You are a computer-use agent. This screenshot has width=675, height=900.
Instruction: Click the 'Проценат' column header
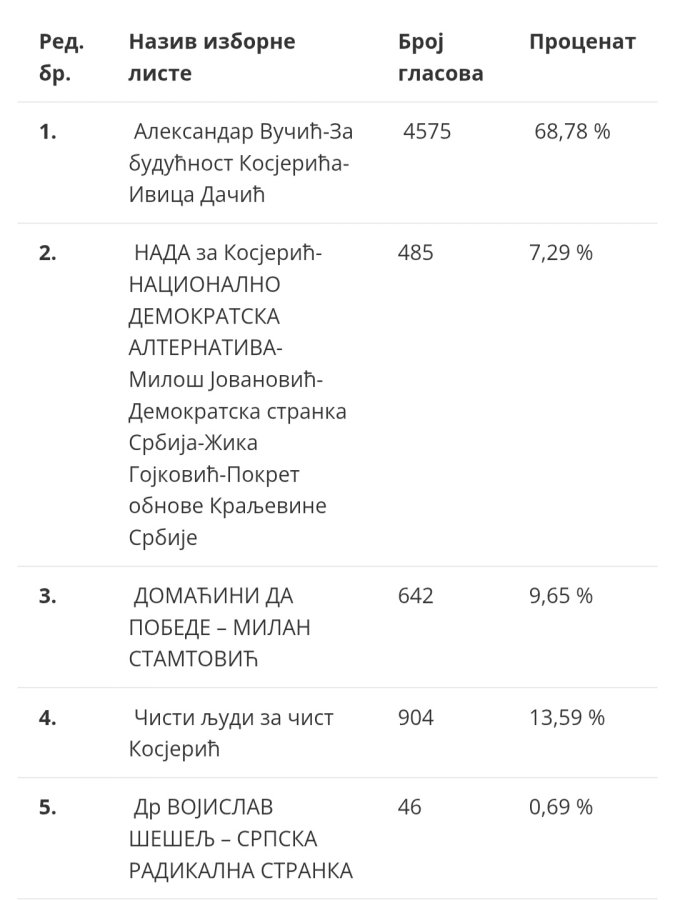(582, 42)
